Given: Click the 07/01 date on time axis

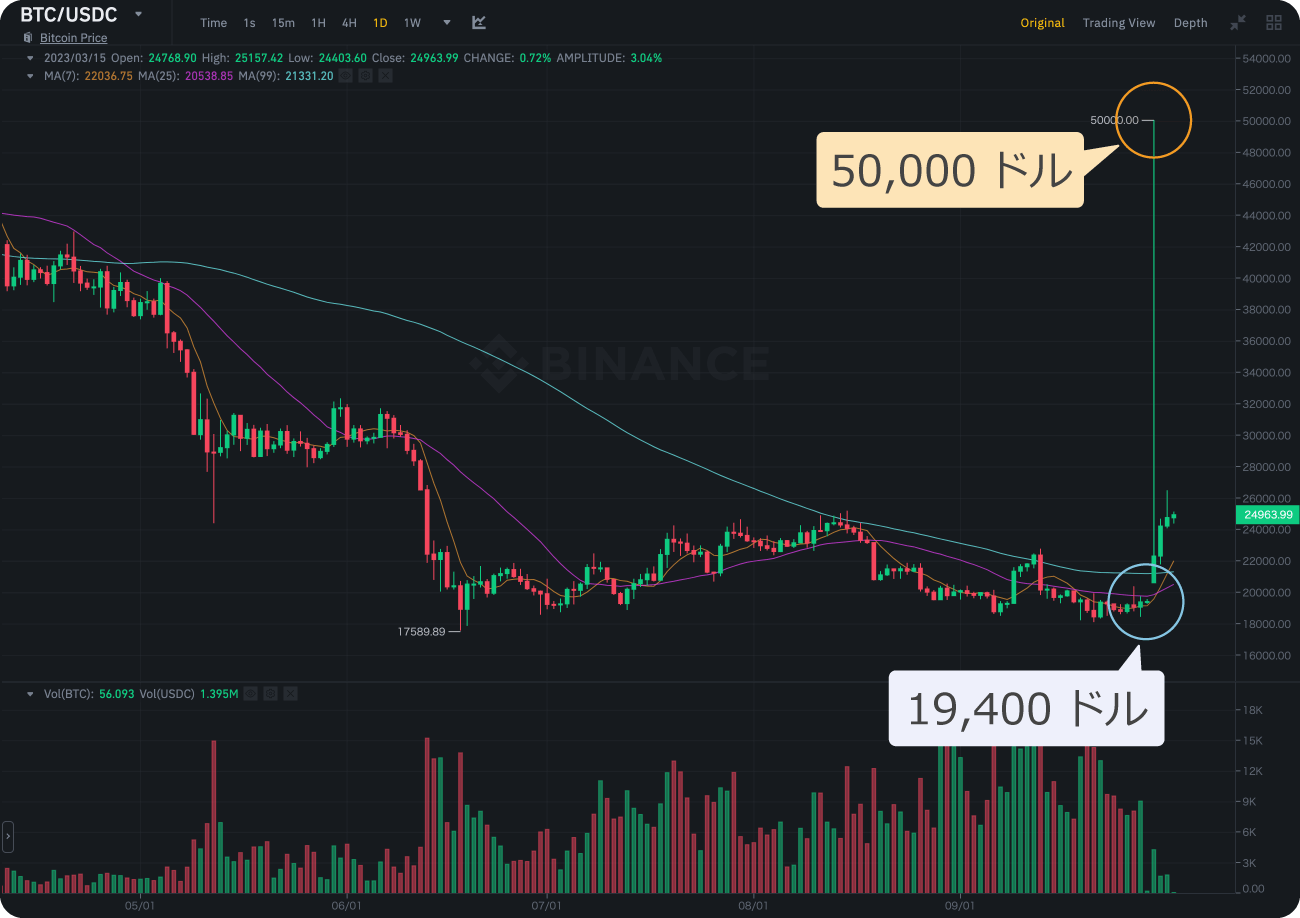Looking at the screenshot, I should click(547, 906).
